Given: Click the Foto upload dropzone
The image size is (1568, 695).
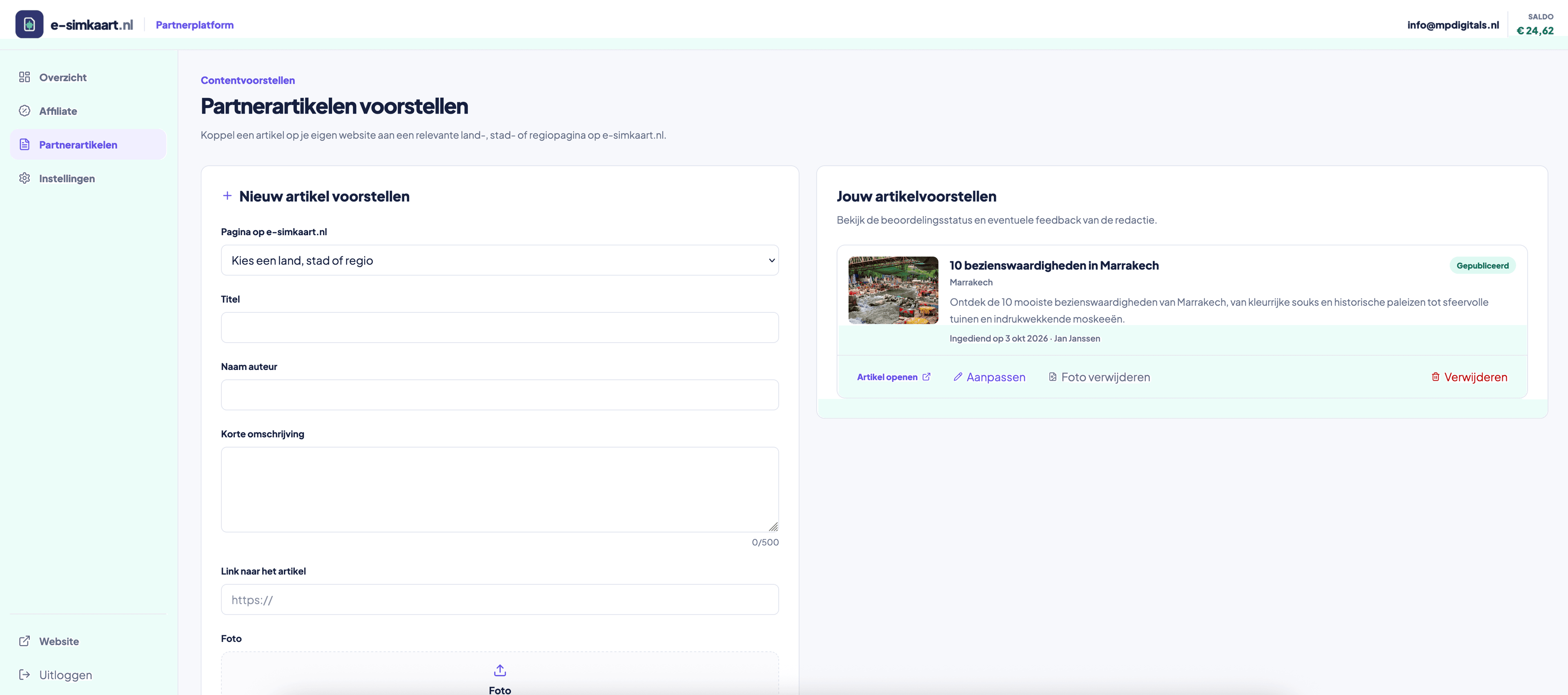Looking at the screenshot, I should point(500,673).
